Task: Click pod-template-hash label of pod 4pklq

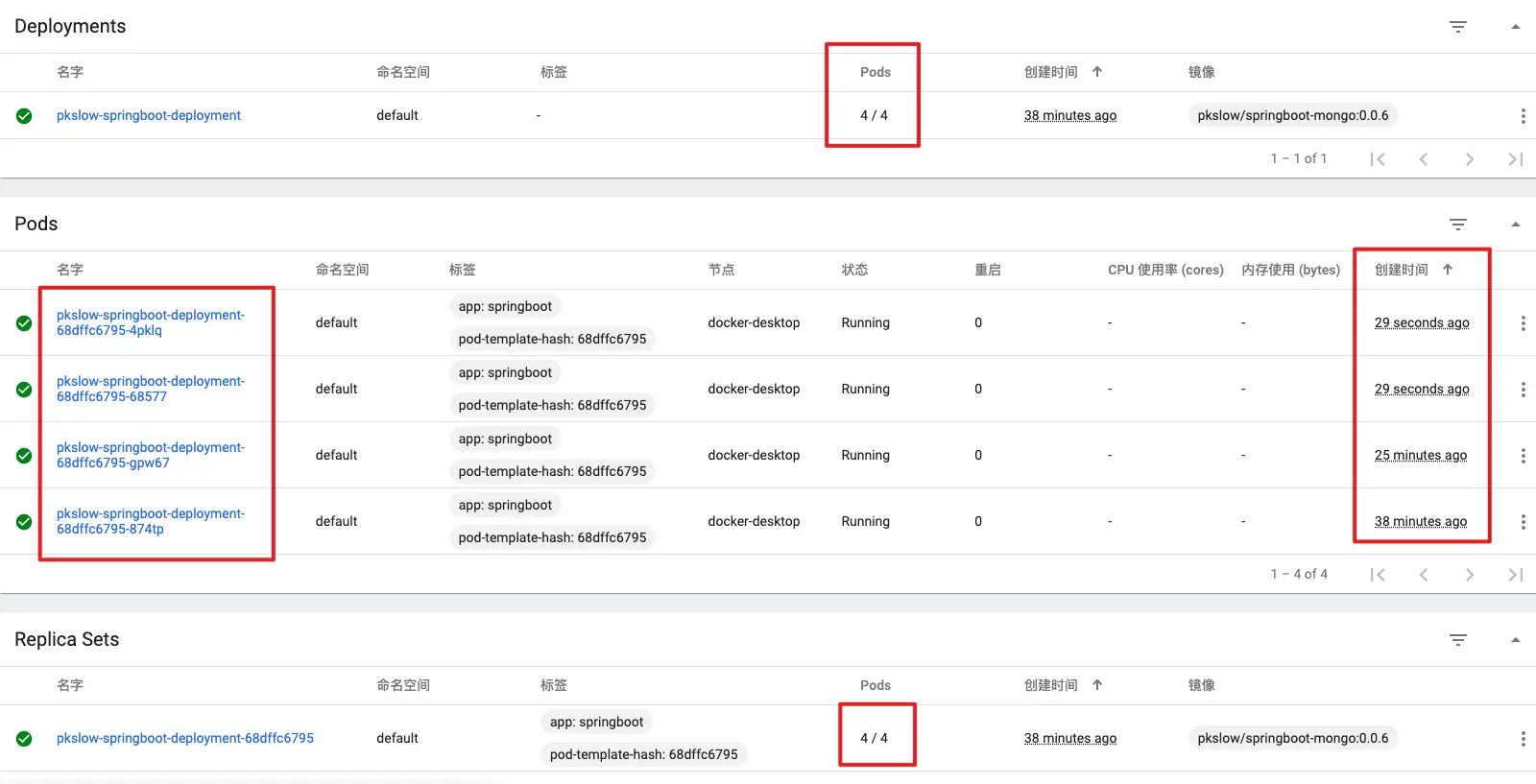Action: (x=552, y=339)
